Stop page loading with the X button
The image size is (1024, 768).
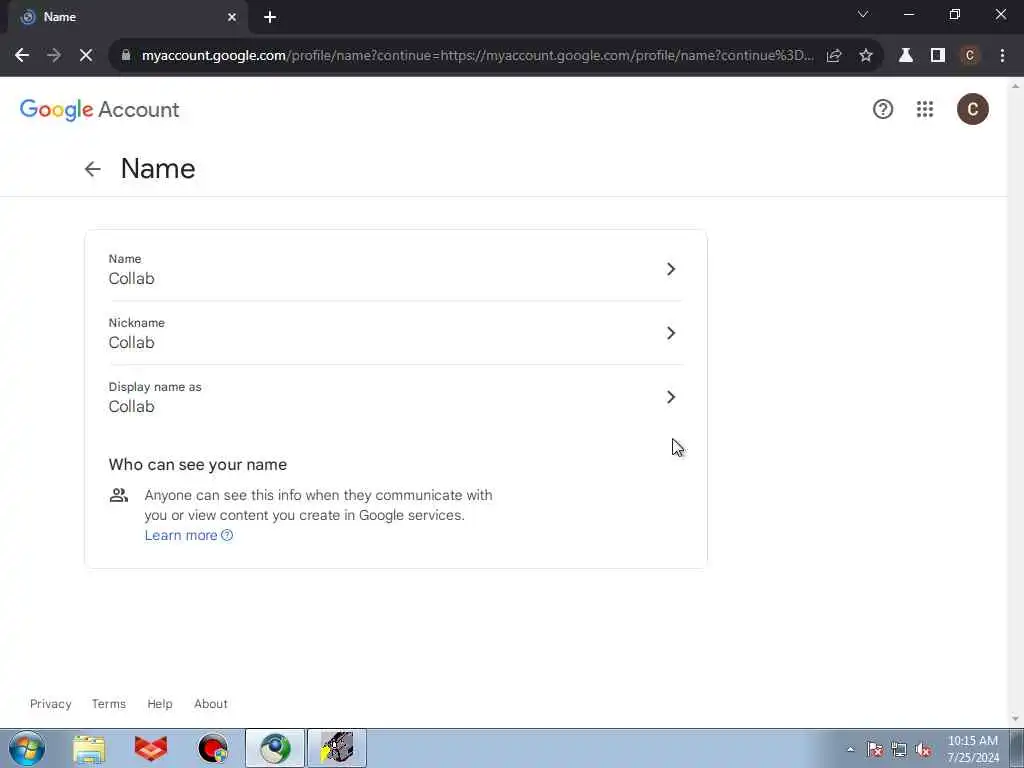pyautogui.click(x=86, y=56)
